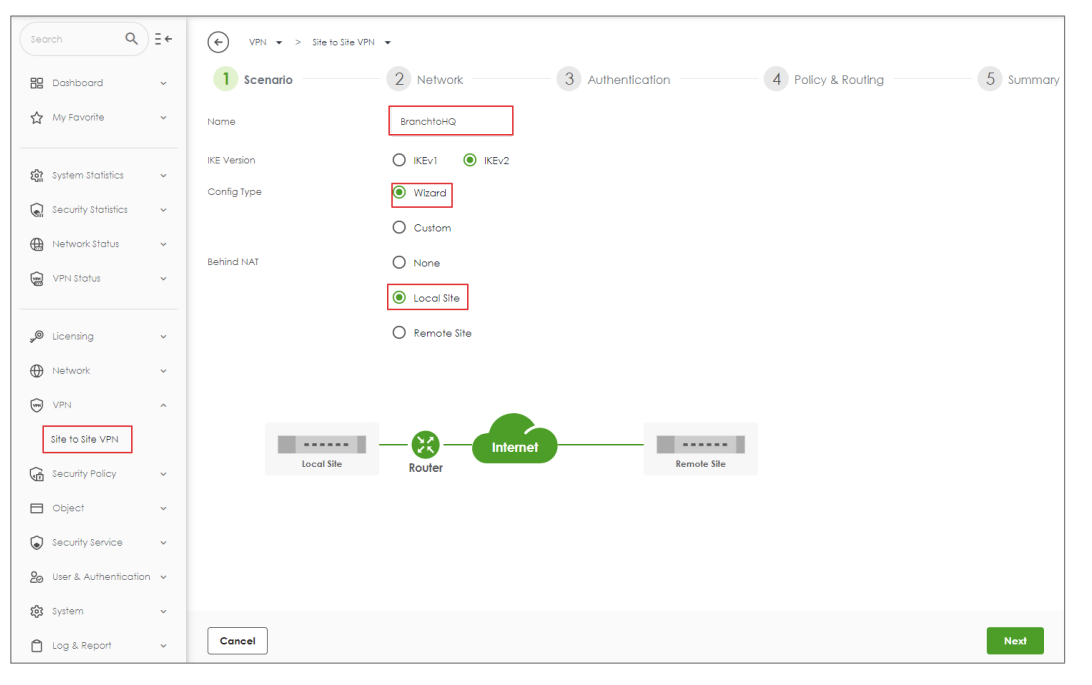Click the Log & Report clipboard icon
This screenshot has width=1092, height=685.
(x=37, y=646)
